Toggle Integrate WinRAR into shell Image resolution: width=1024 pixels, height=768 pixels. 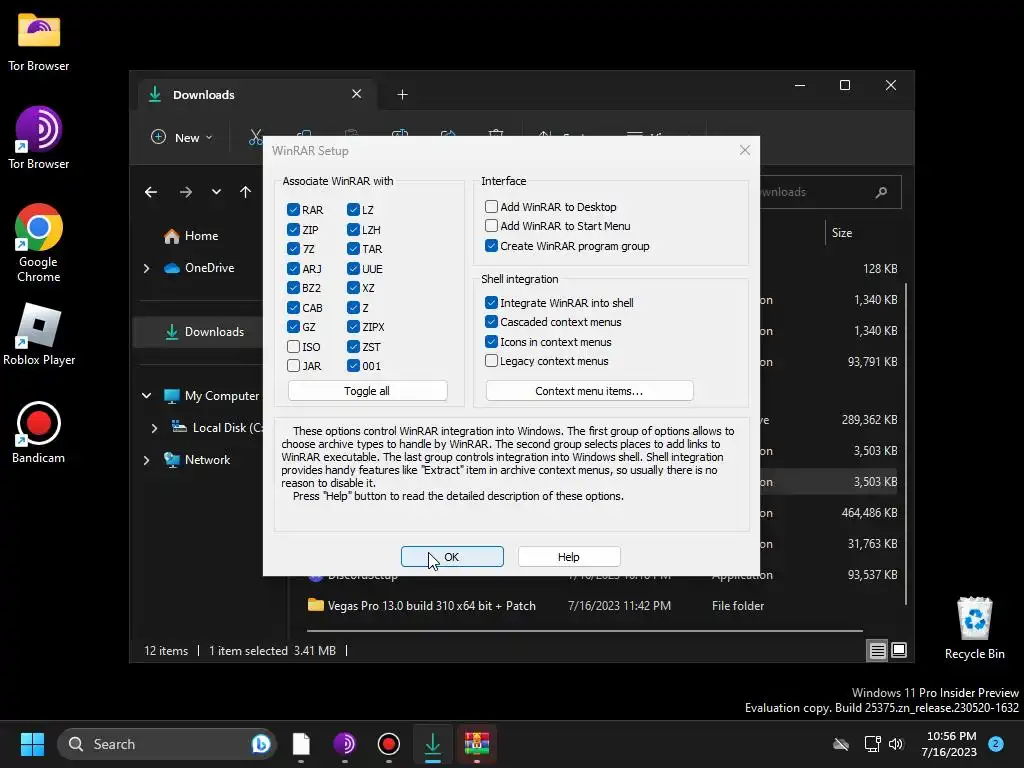point(491,302)
